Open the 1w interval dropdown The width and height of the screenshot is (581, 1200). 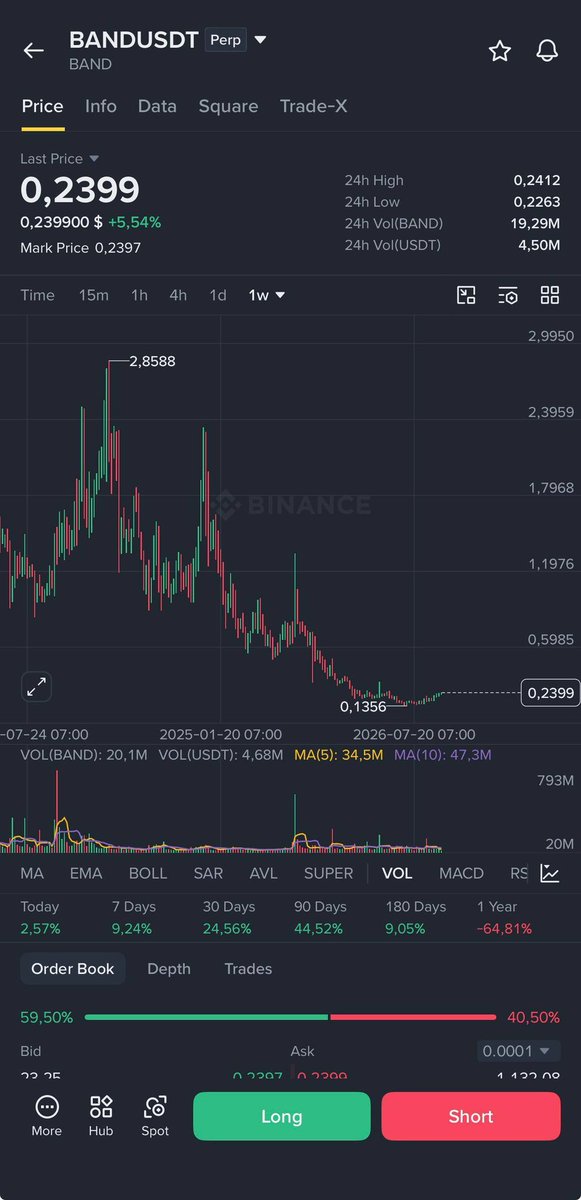coord(267,295)
